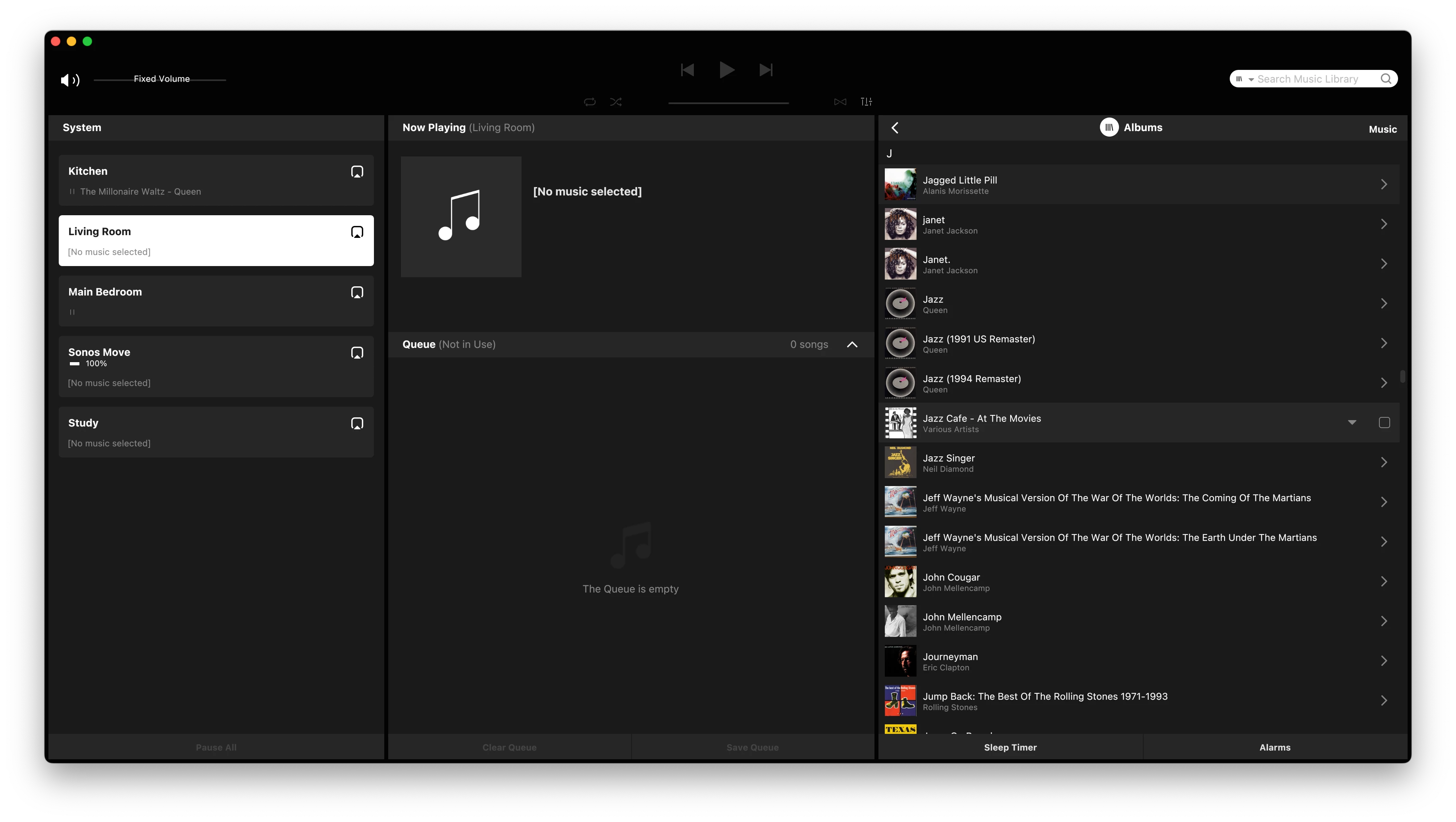Toggle the crossfade icon
Screen dimensions: 1456x822
pos(840,102)
